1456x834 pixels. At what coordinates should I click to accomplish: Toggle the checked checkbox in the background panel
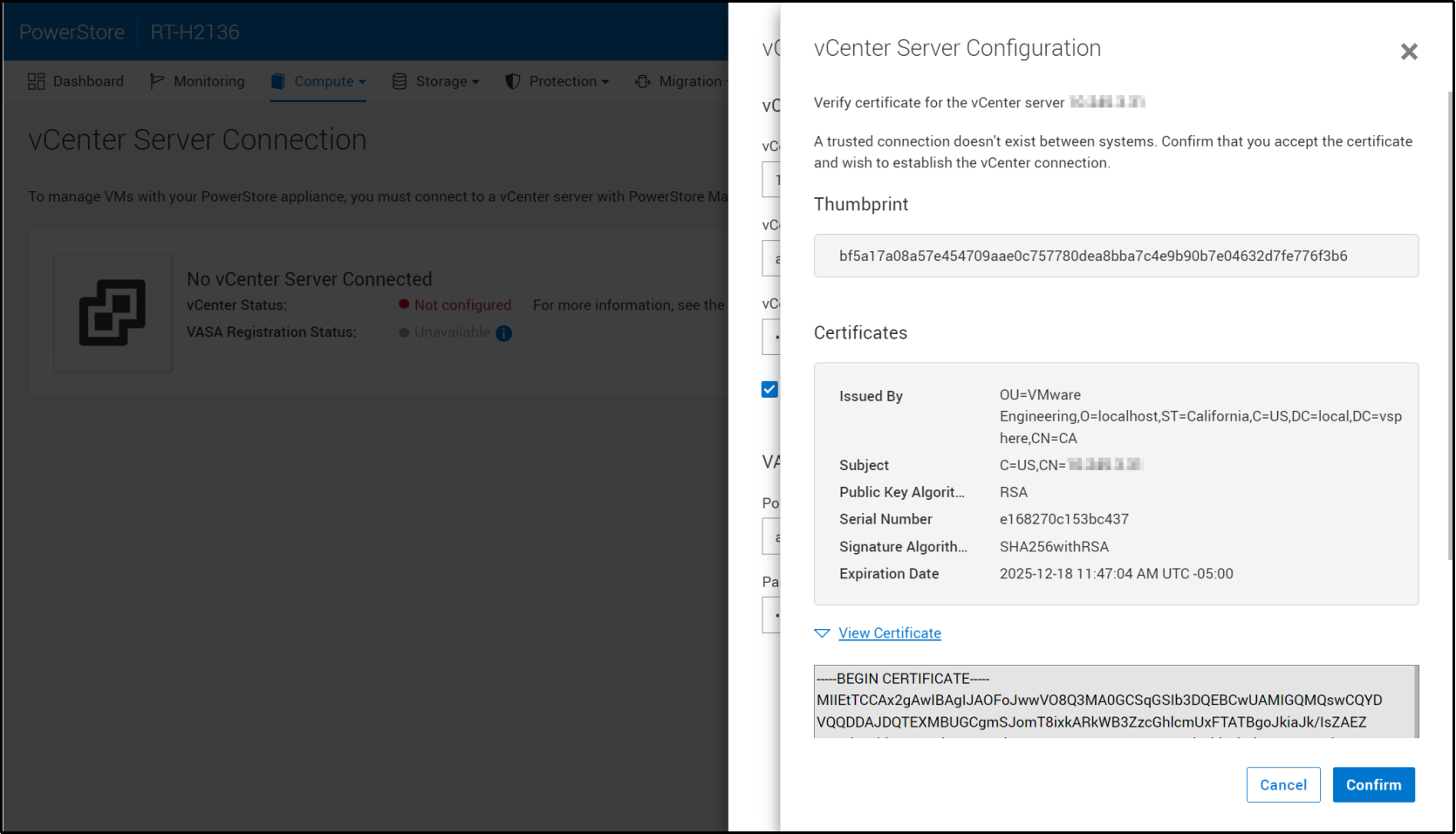[769, 389]
